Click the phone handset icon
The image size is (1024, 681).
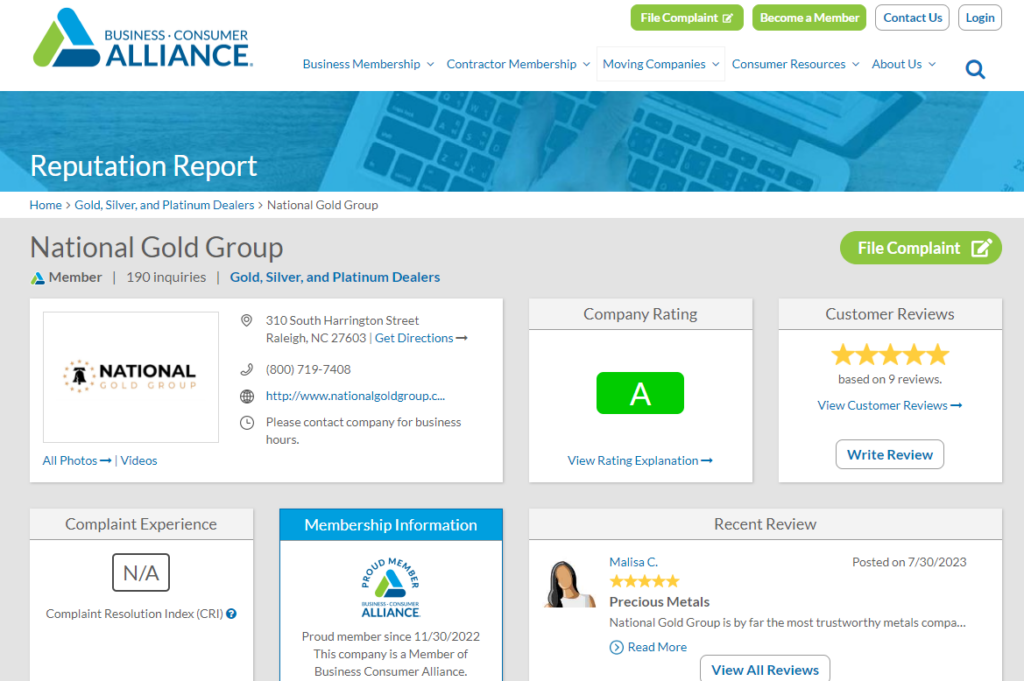tap(246, 370)
